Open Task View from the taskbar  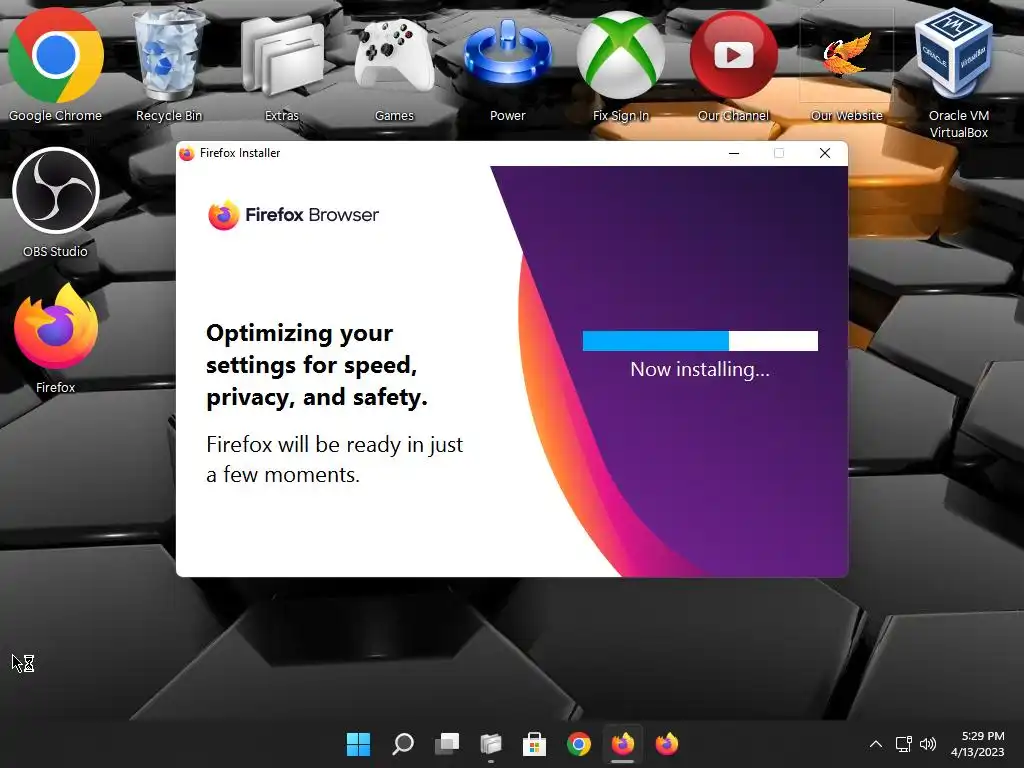pos(447,744)
